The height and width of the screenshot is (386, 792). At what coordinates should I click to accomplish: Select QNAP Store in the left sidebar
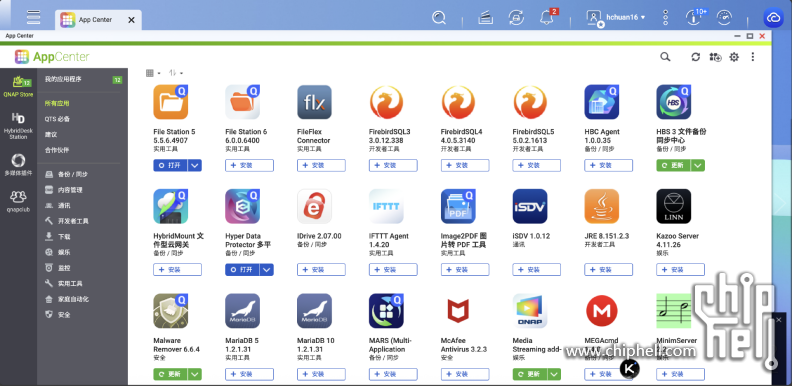pyautogui.click(x=18, y=86)
